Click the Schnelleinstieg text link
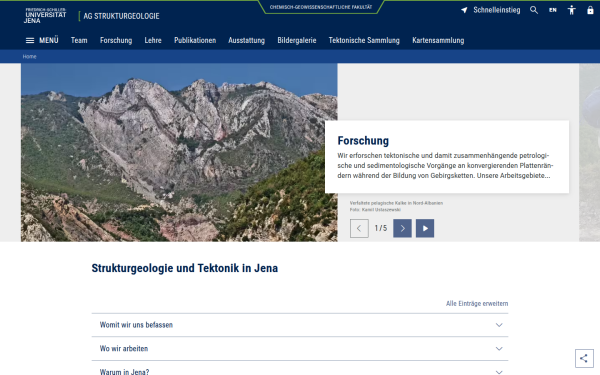The image size is (600, 375). pos(497,10)
